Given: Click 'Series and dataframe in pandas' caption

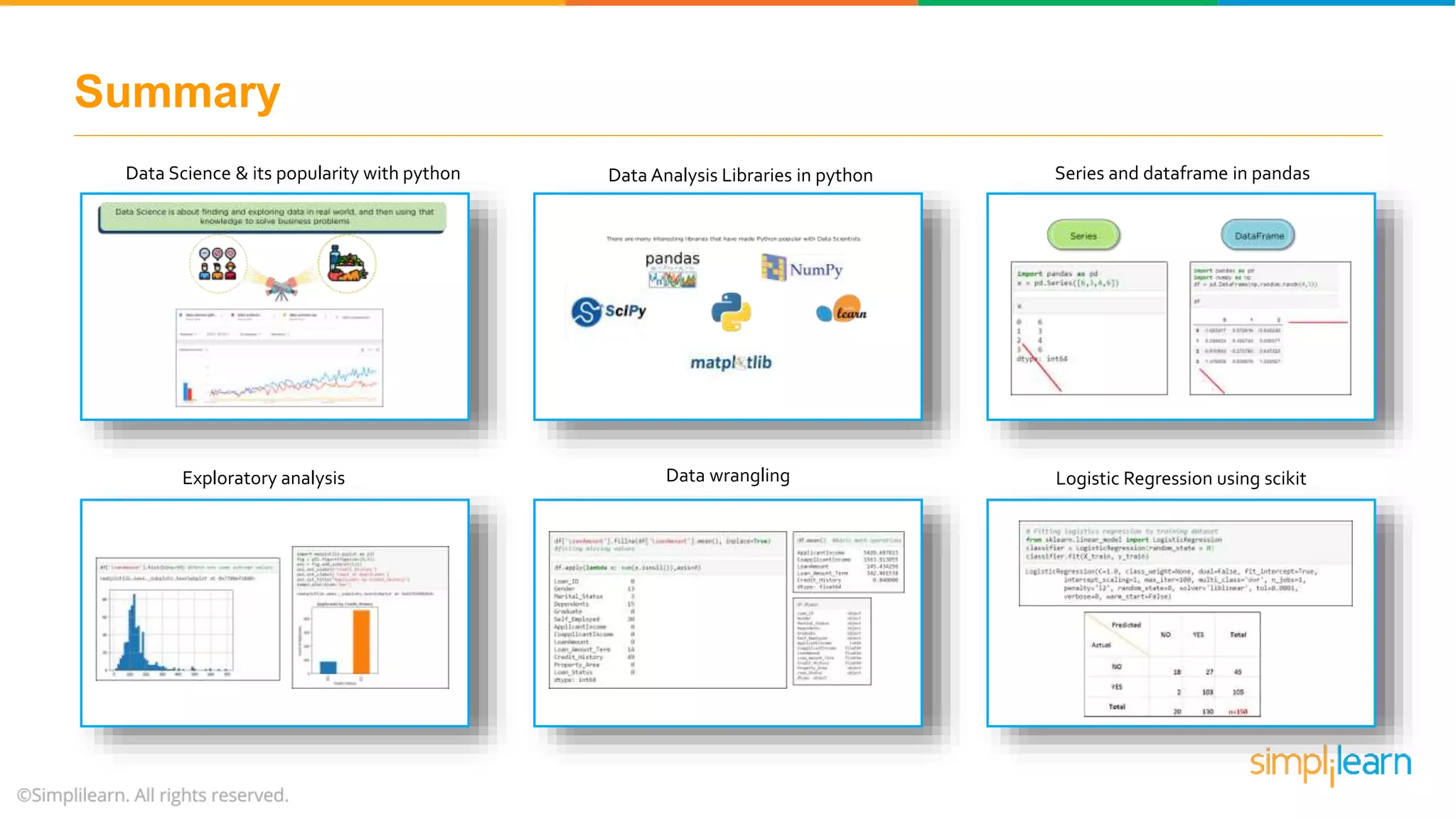Looking at the screenshot, I should [1182, 173].
